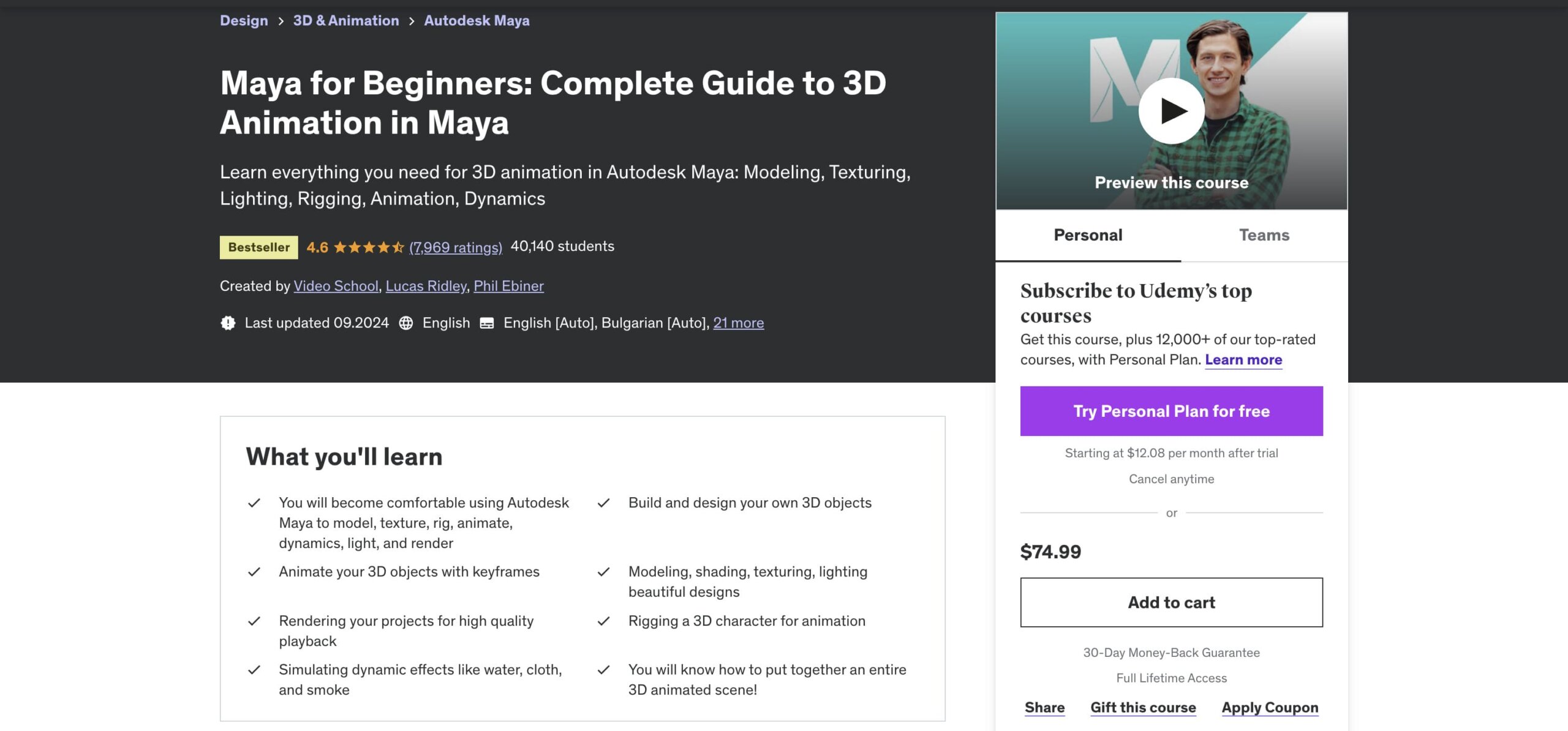This screenshot has height=731, width=1568.
Task: Open the Design breadcrumb link
Action: click(x=244, y=20)
